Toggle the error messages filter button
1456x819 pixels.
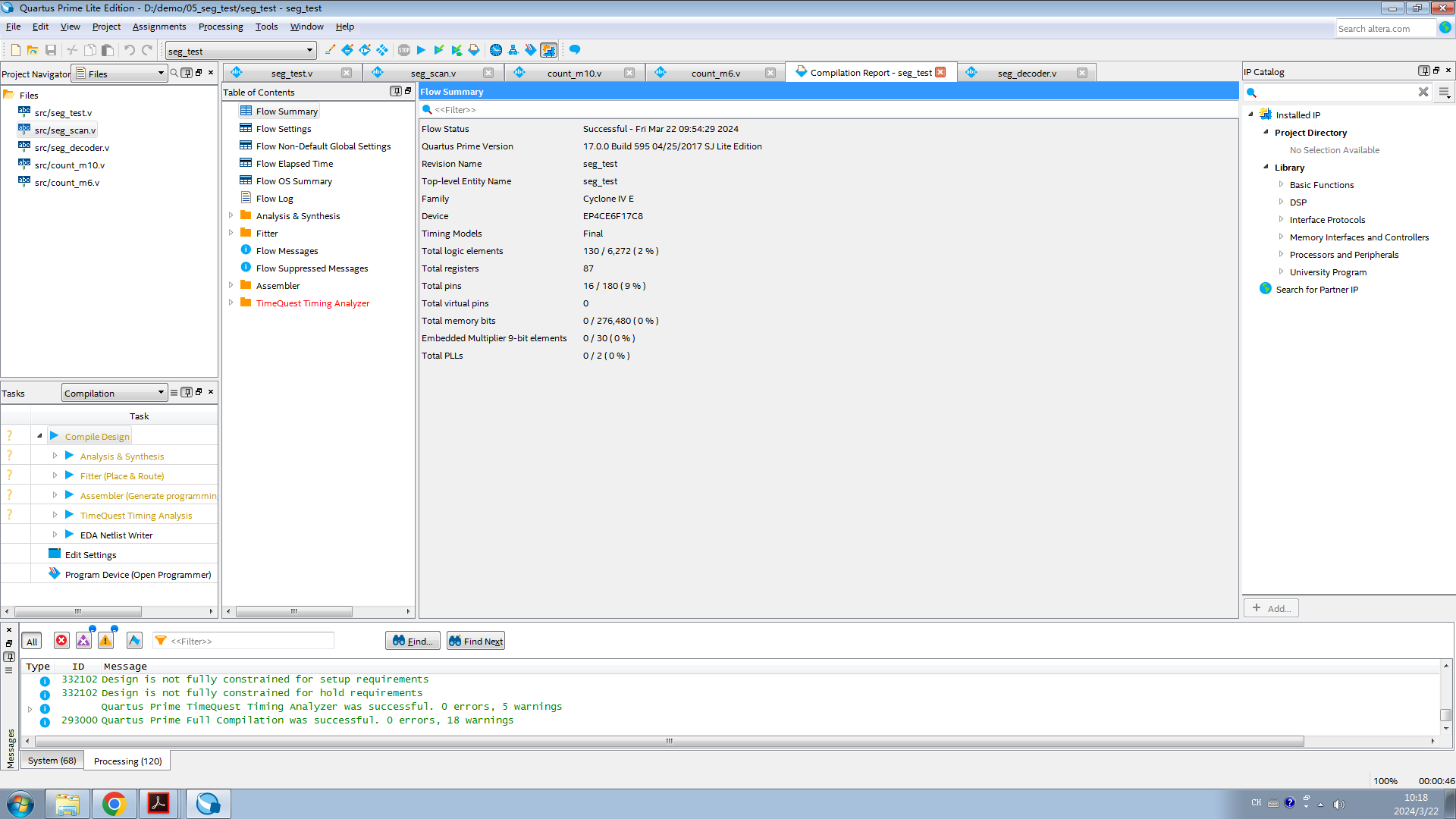point(61,641)
